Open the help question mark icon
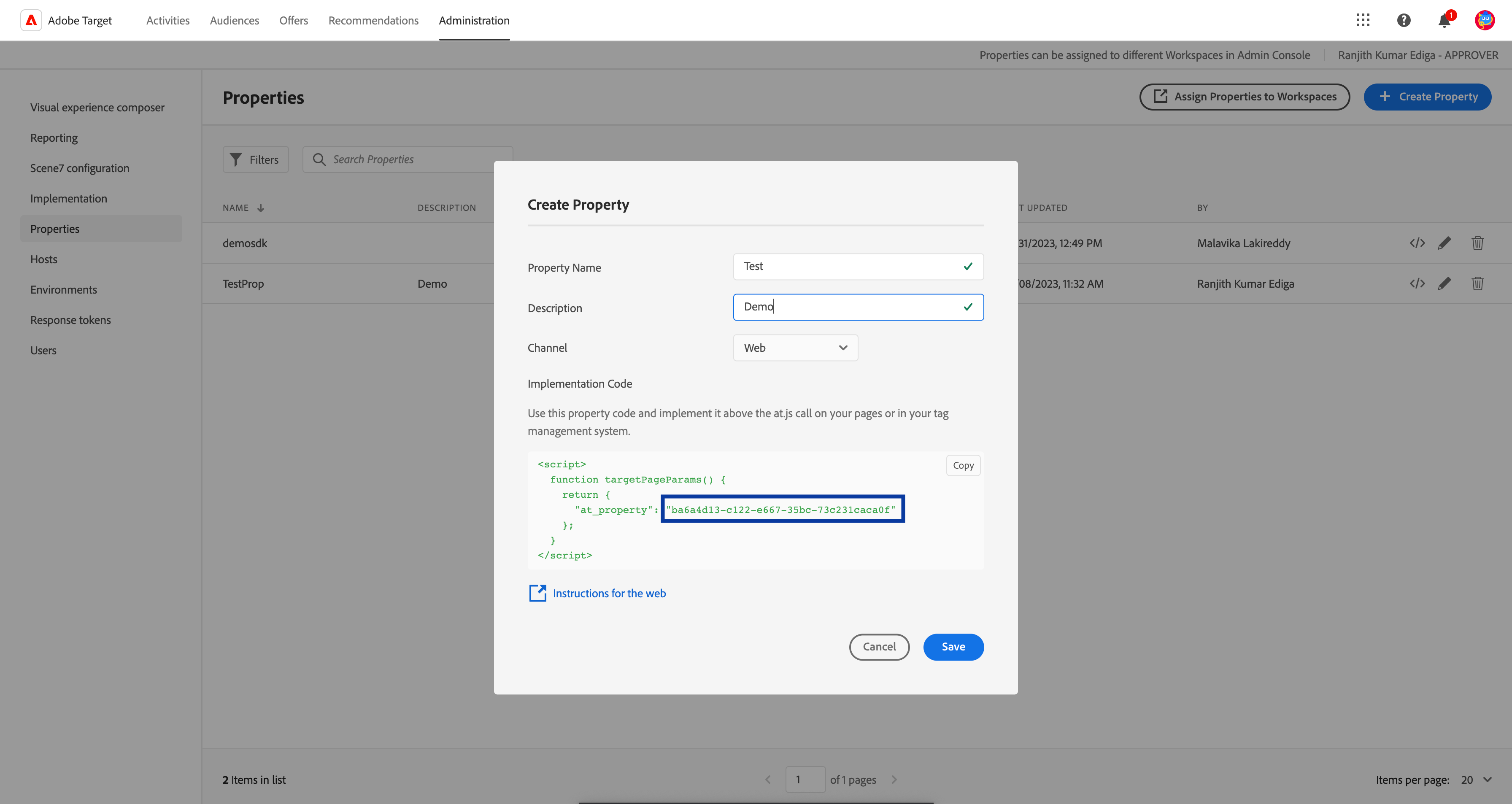This screenshot has width=1512, height=804. point(1404,21)
